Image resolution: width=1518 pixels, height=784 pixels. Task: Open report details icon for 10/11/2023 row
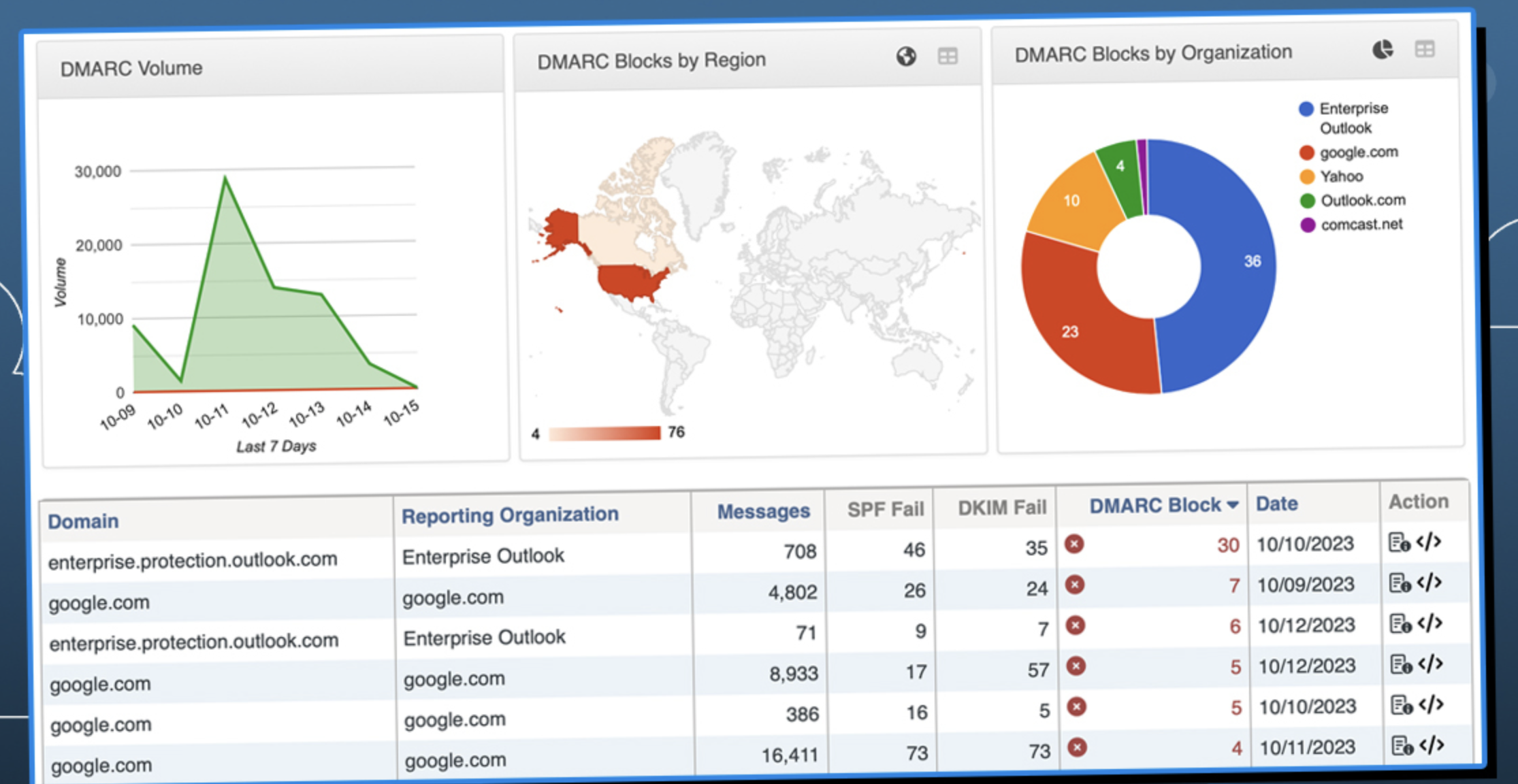(x=1402, y=746)
